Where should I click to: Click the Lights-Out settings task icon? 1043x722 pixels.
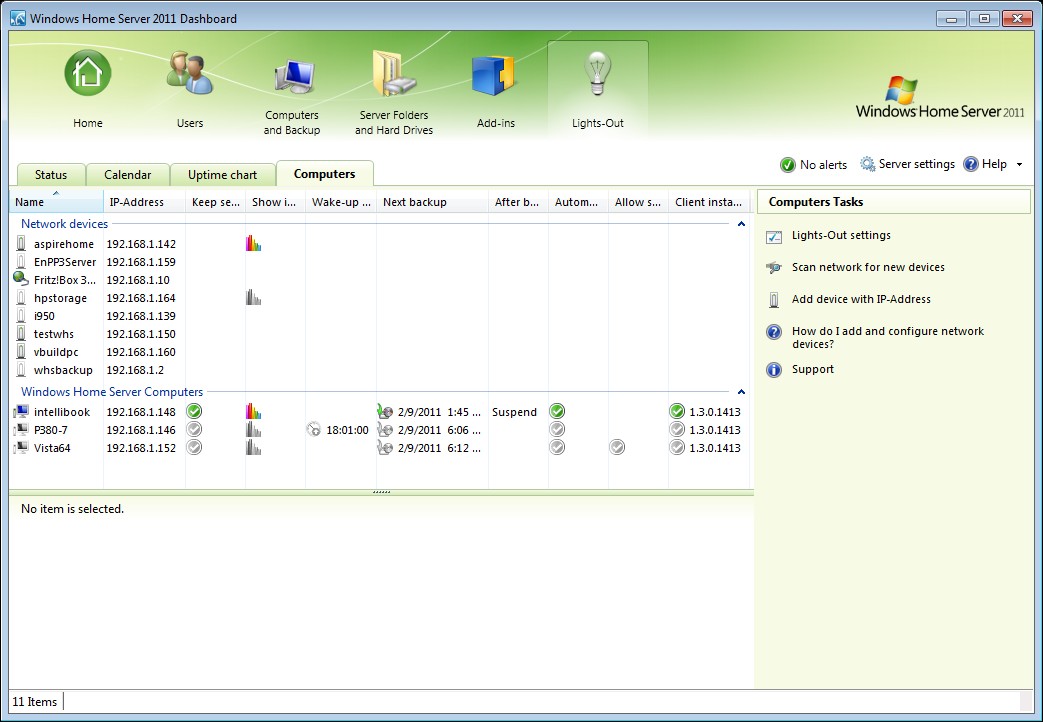coord(774,236)
